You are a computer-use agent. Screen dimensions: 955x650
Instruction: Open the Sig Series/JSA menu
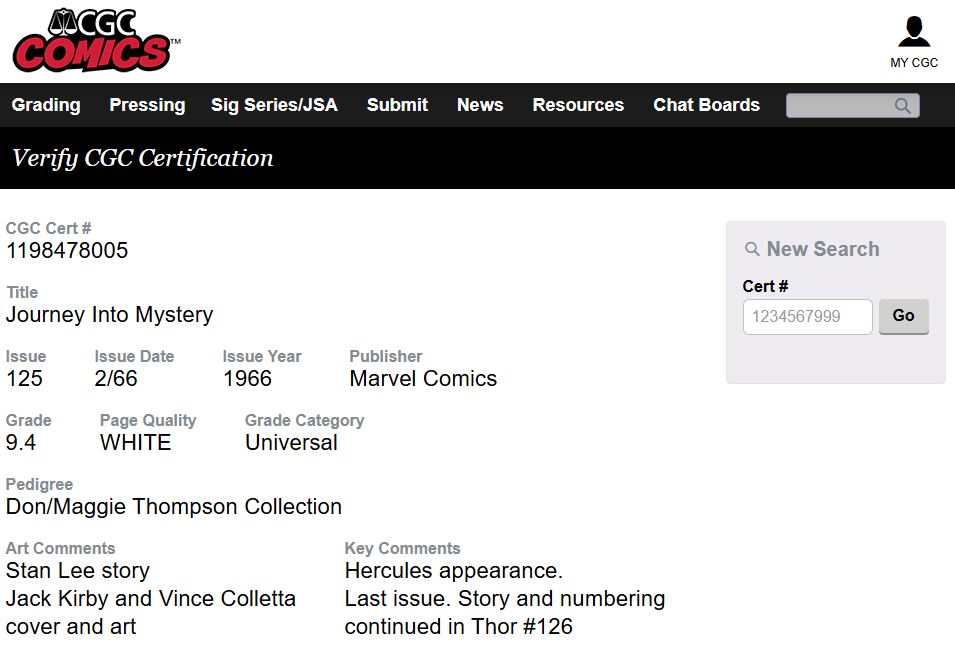point(274,105)
